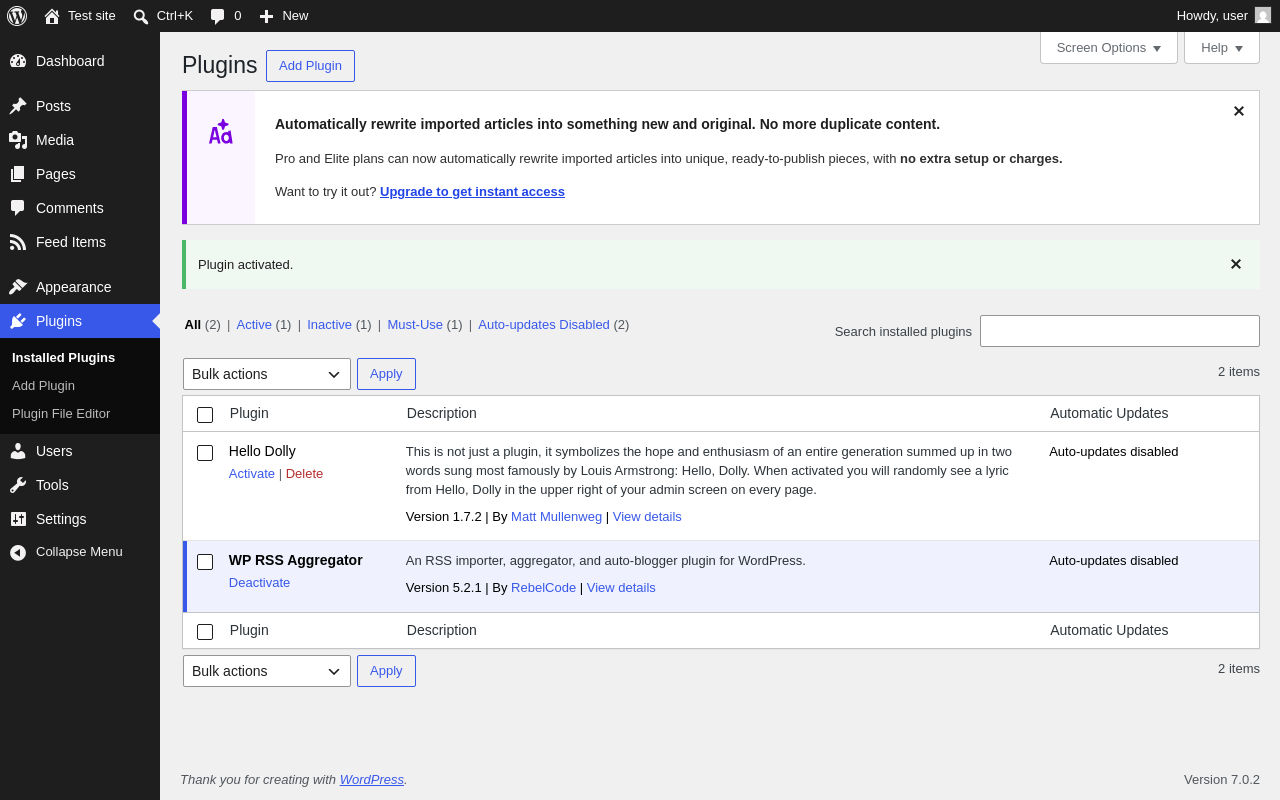Click the WordPress logo icon

17,16
